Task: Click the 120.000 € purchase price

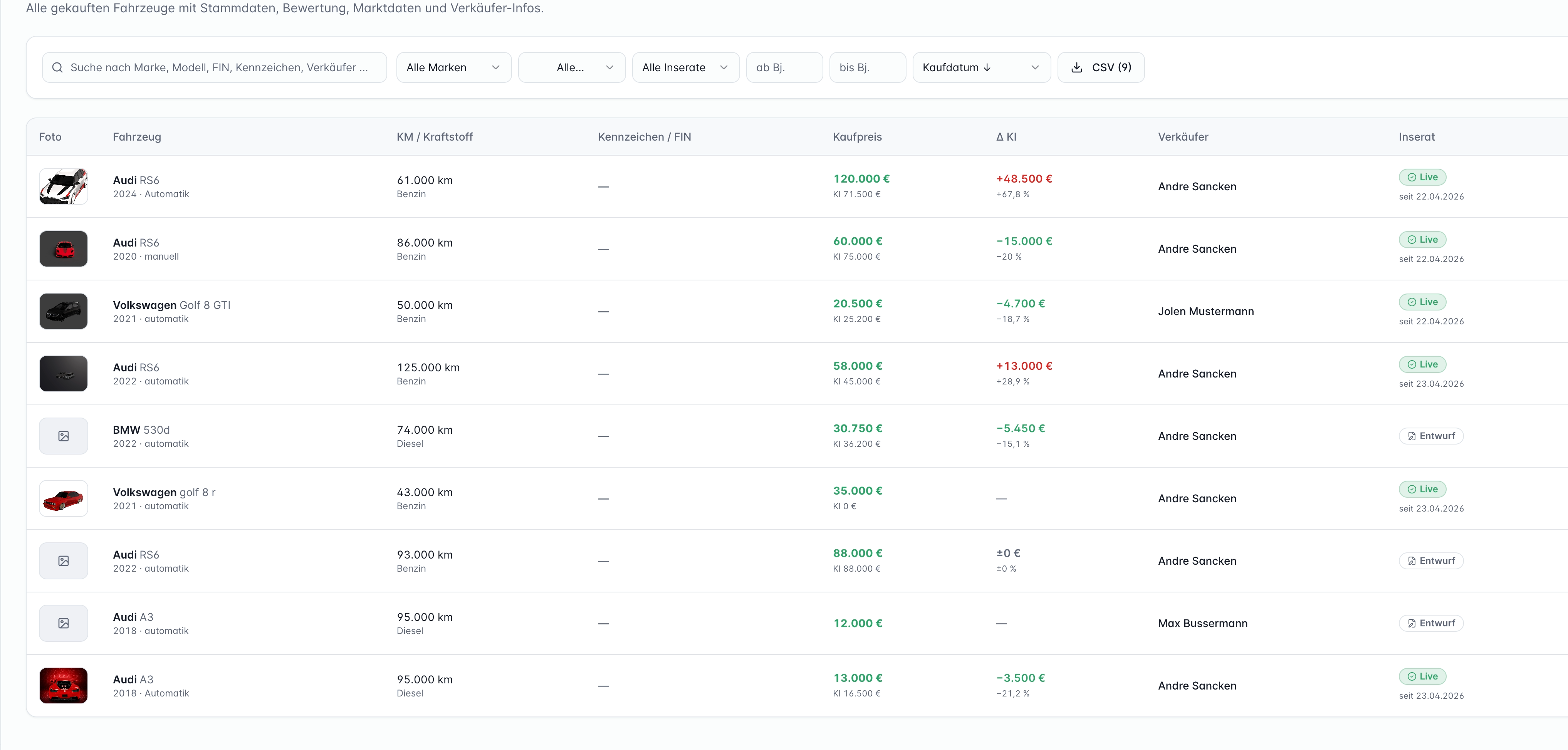Action: tap(861, 179)
